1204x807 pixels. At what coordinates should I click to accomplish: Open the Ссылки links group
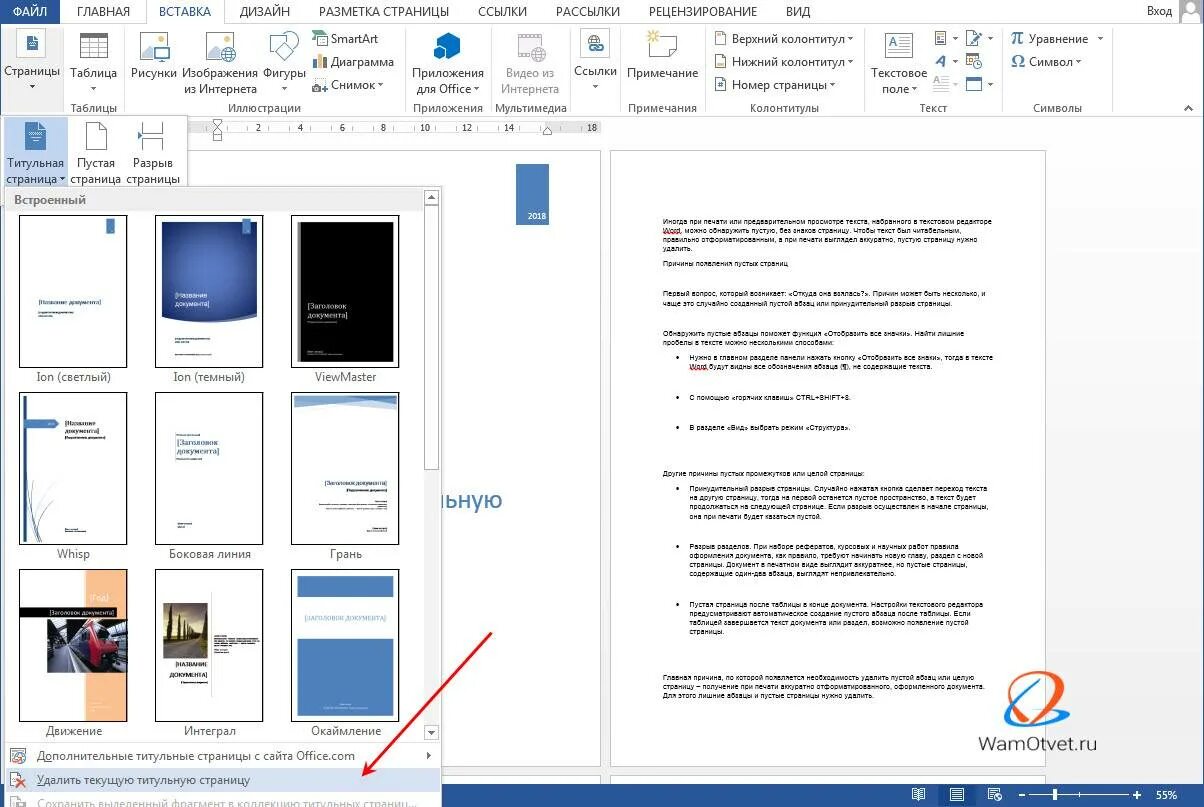tap(595, 60)
